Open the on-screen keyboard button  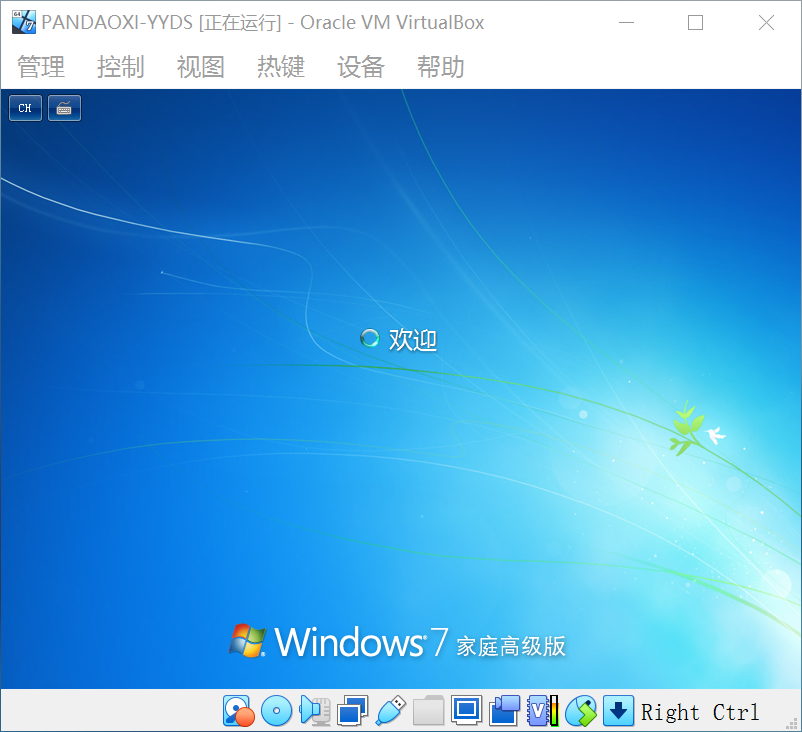(64, 108)
